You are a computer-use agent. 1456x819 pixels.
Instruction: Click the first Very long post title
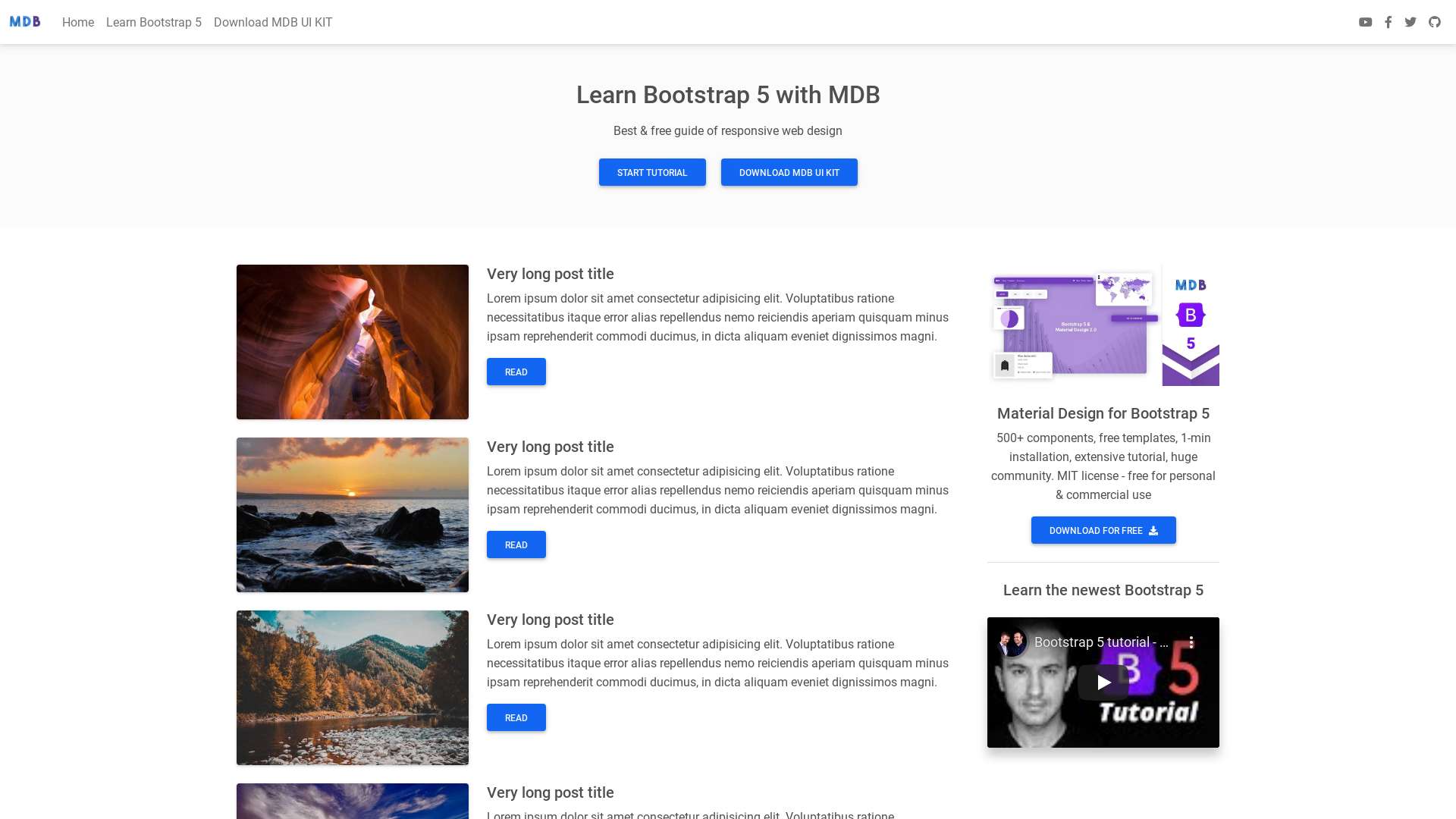(x=551, y=274)
